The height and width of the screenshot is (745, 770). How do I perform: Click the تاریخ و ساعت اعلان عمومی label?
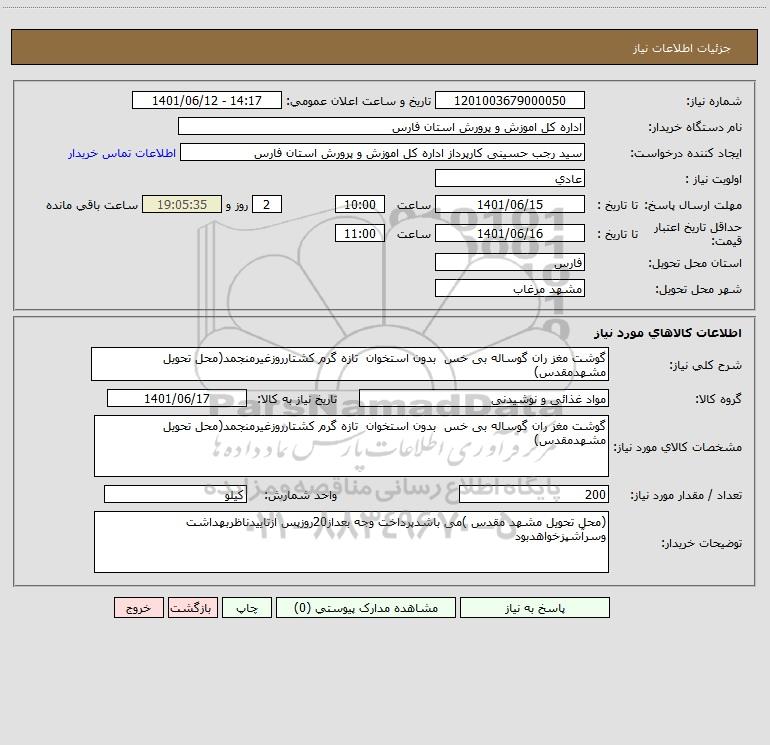359,102
